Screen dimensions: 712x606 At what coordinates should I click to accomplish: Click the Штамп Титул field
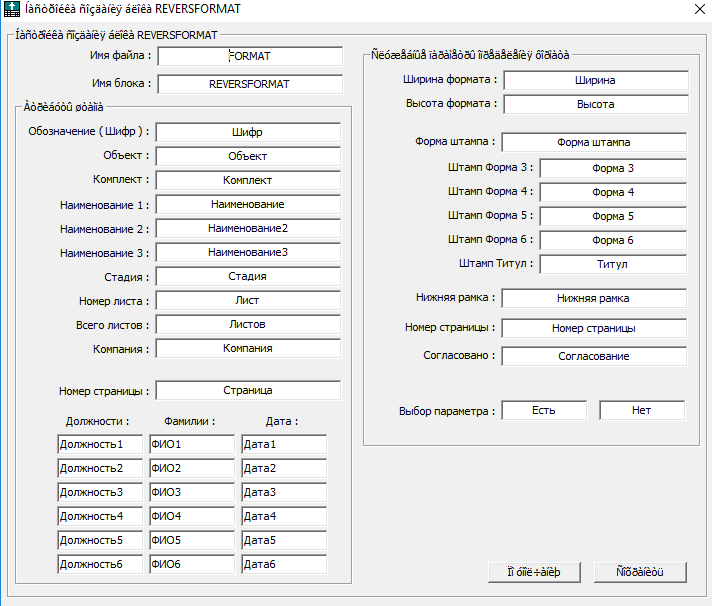coord(613,264)
